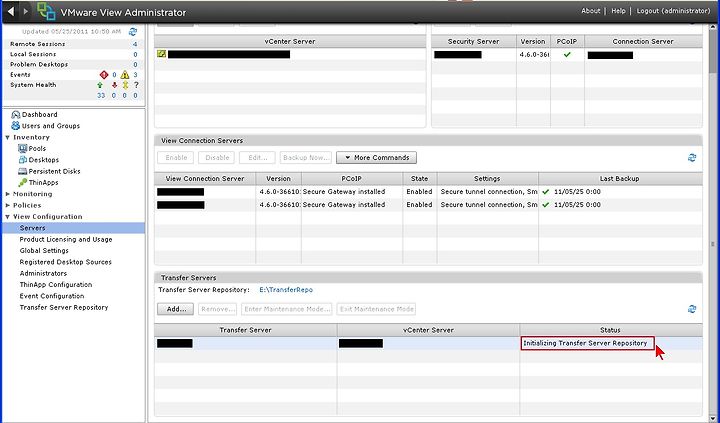Click the back navigation arrow
This screenshot has width=720, height=423.
pos(11,11)
